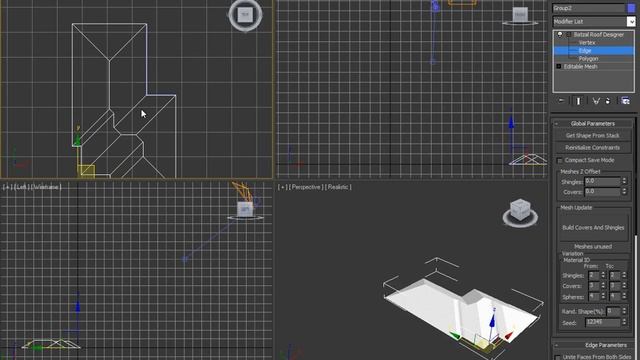This screenshot has height=360, width=640.
Task: Open the [Wireframe] shading menu
Action: [45, 187]
